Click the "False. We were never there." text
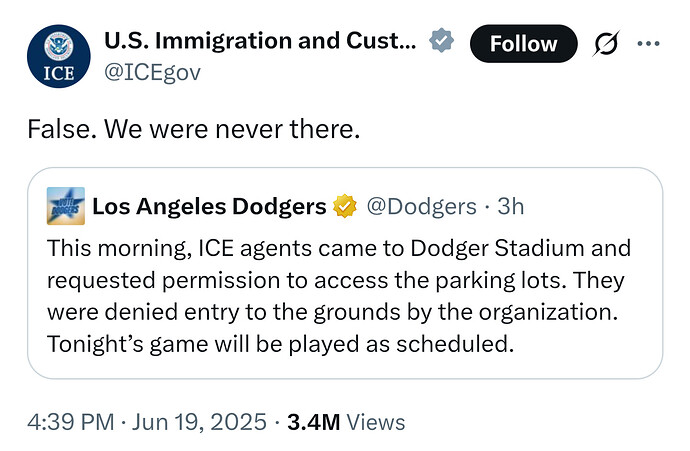Screen dimensions: 690x451 (194, 129)
